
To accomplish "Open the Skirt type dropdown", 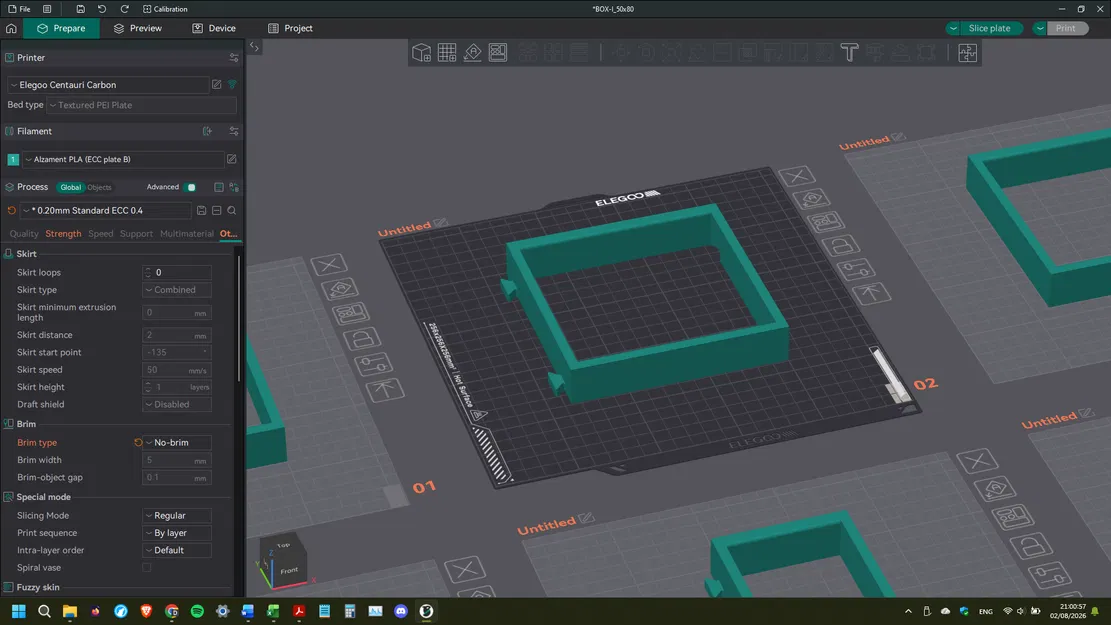I will click(x=177, y=290).
